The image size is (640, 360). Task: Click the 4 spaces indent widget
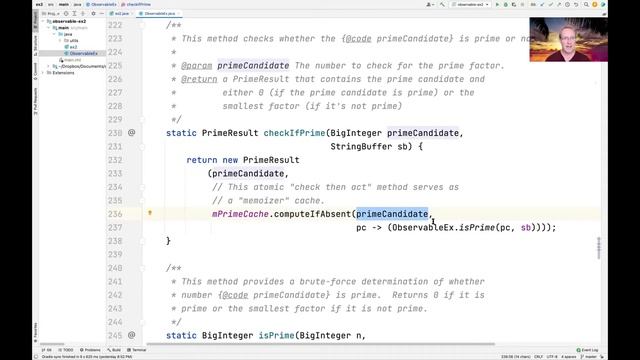[569, 356]
